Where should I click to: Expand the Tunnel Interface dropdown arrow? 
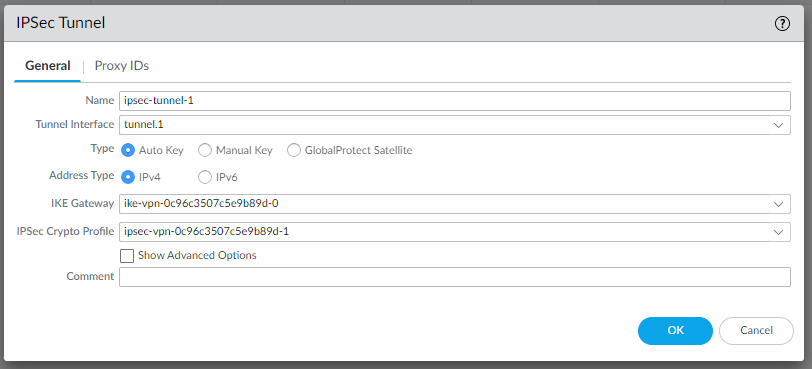[778, 125]
